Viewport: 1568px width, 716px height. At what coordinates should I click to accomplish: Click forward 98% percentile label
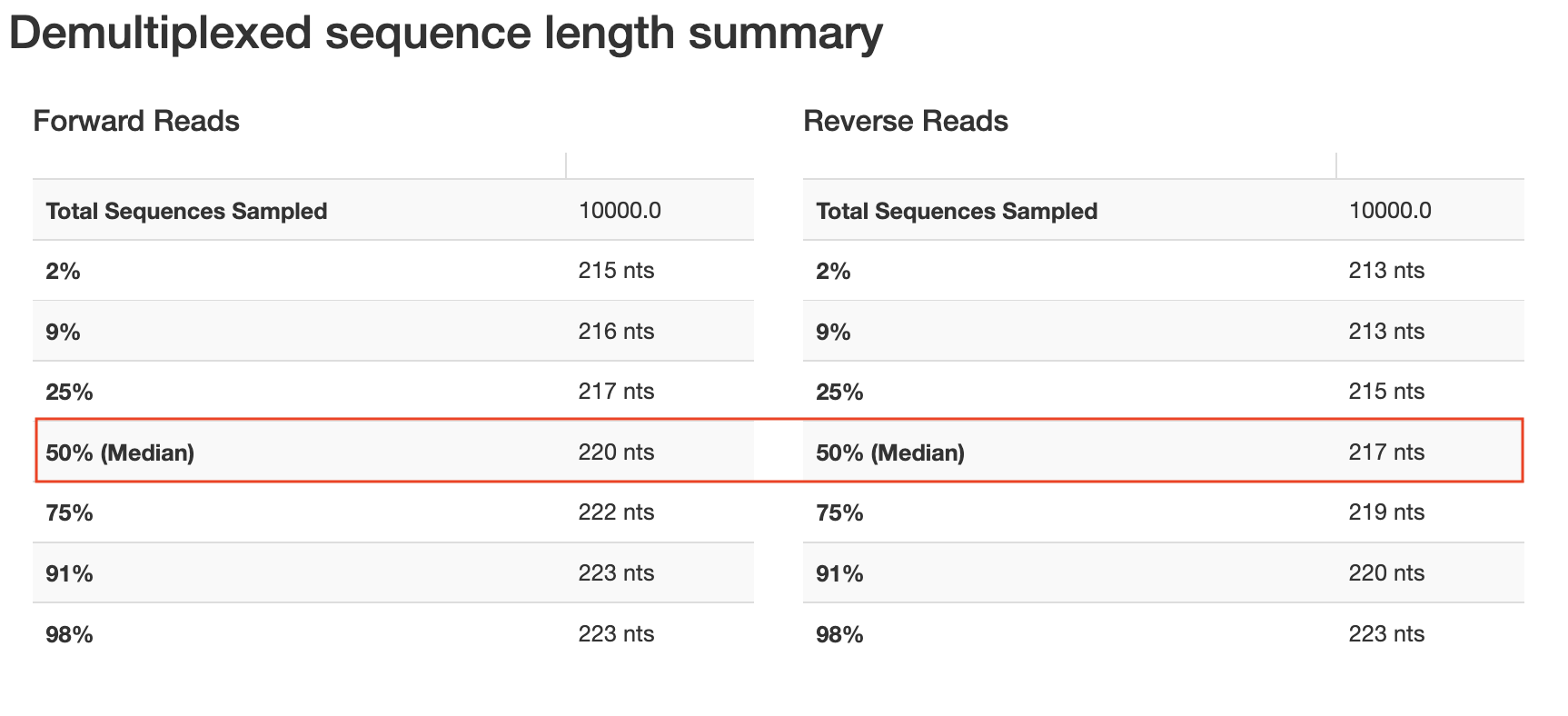point(69,634)
